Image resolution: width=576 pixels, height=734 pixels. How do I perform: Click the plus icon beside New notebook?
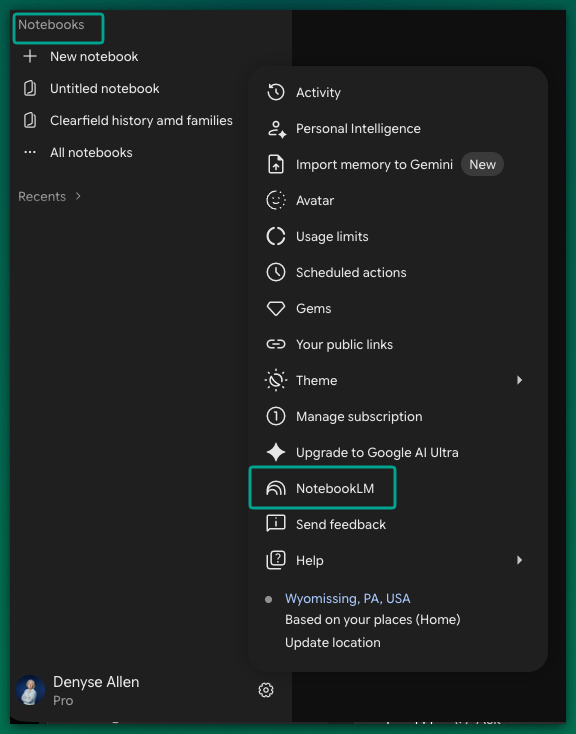[30, 57]
